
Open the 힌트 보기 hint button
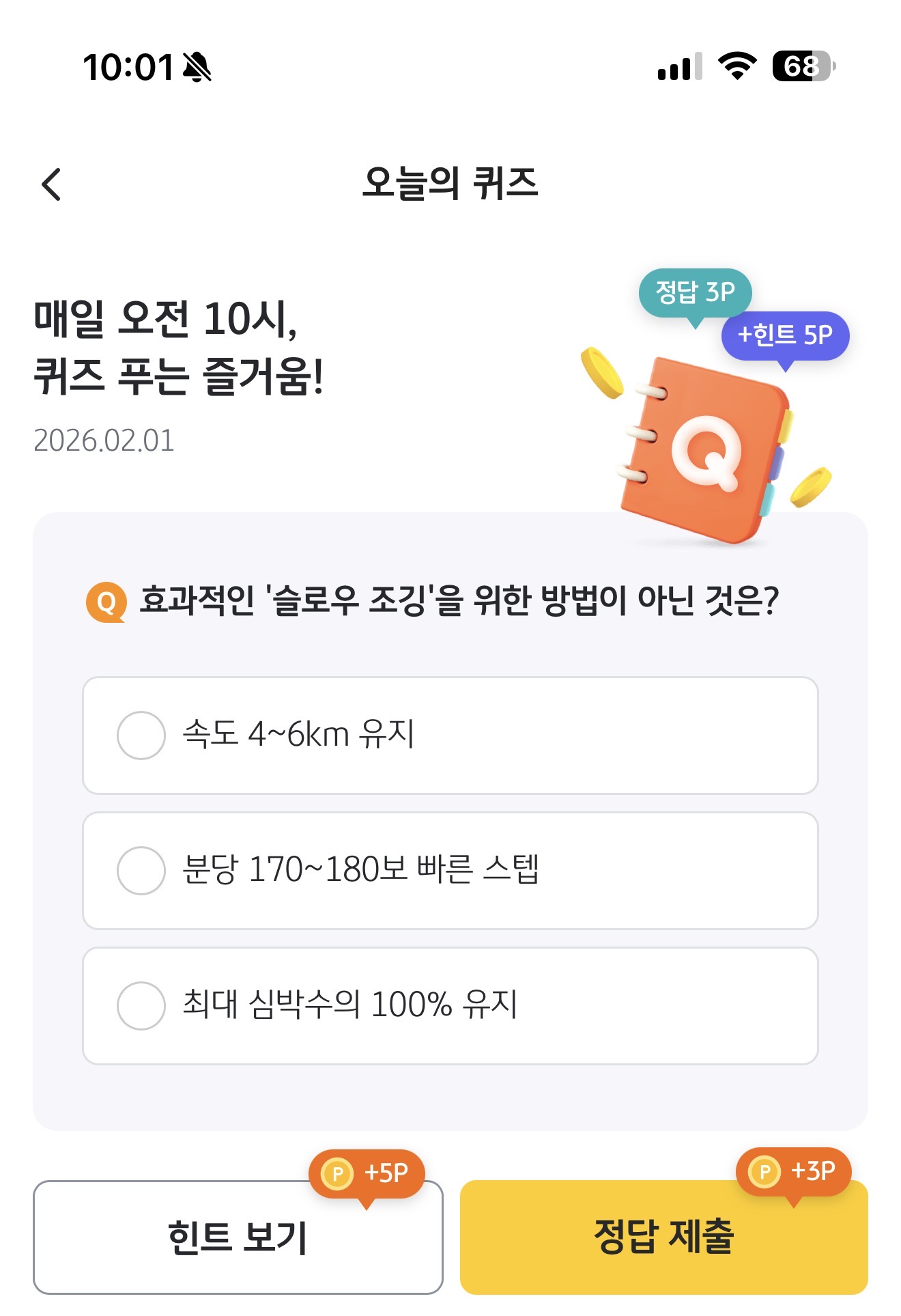(238, 1237)
